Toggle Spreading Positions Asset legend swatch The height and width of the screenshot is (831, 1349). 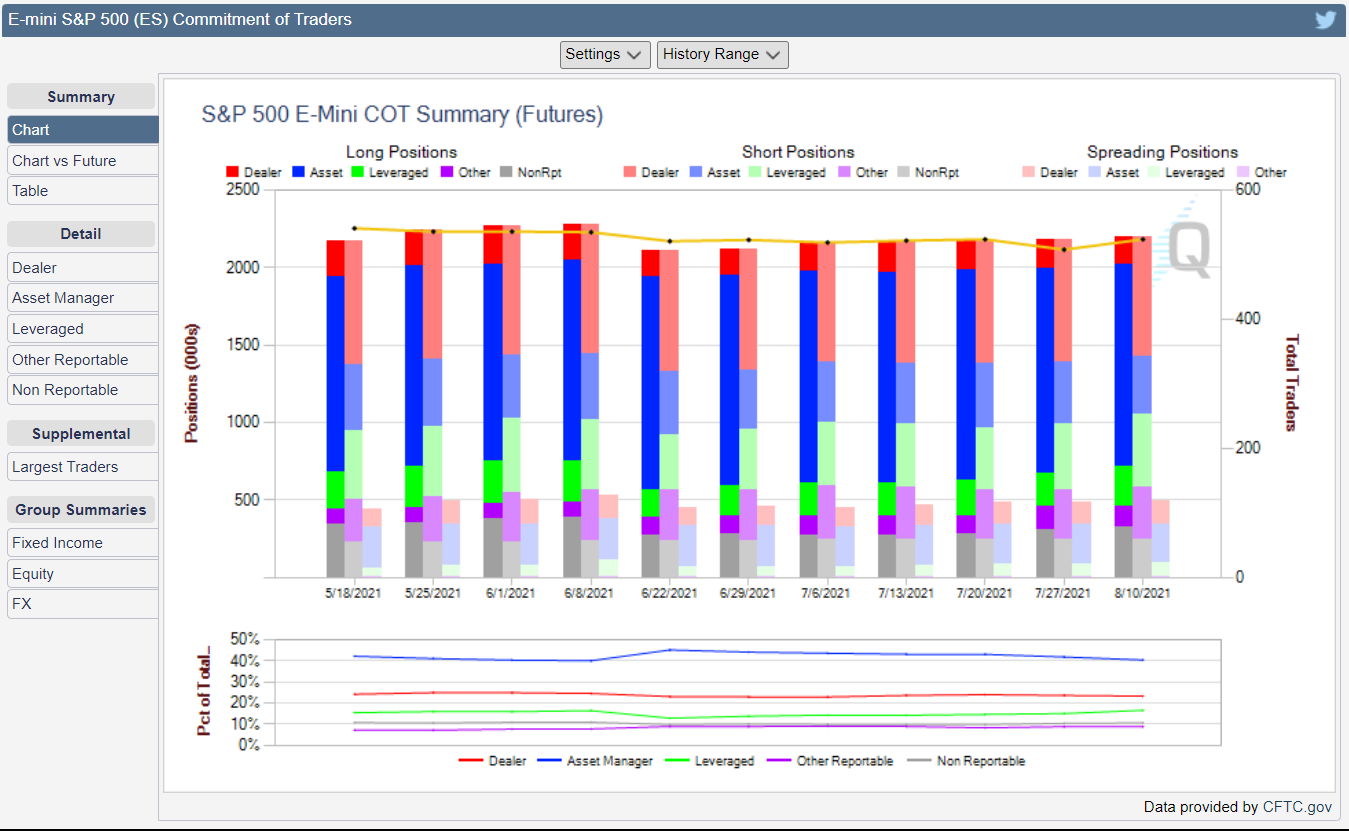(1093, 172)
